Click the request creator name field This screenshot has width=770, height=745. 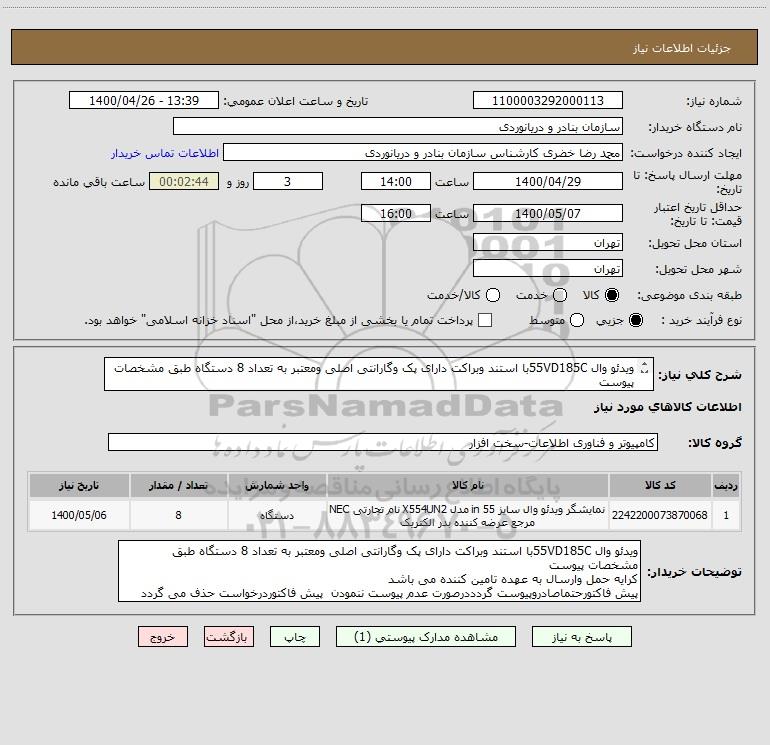[x=423, y=152]
